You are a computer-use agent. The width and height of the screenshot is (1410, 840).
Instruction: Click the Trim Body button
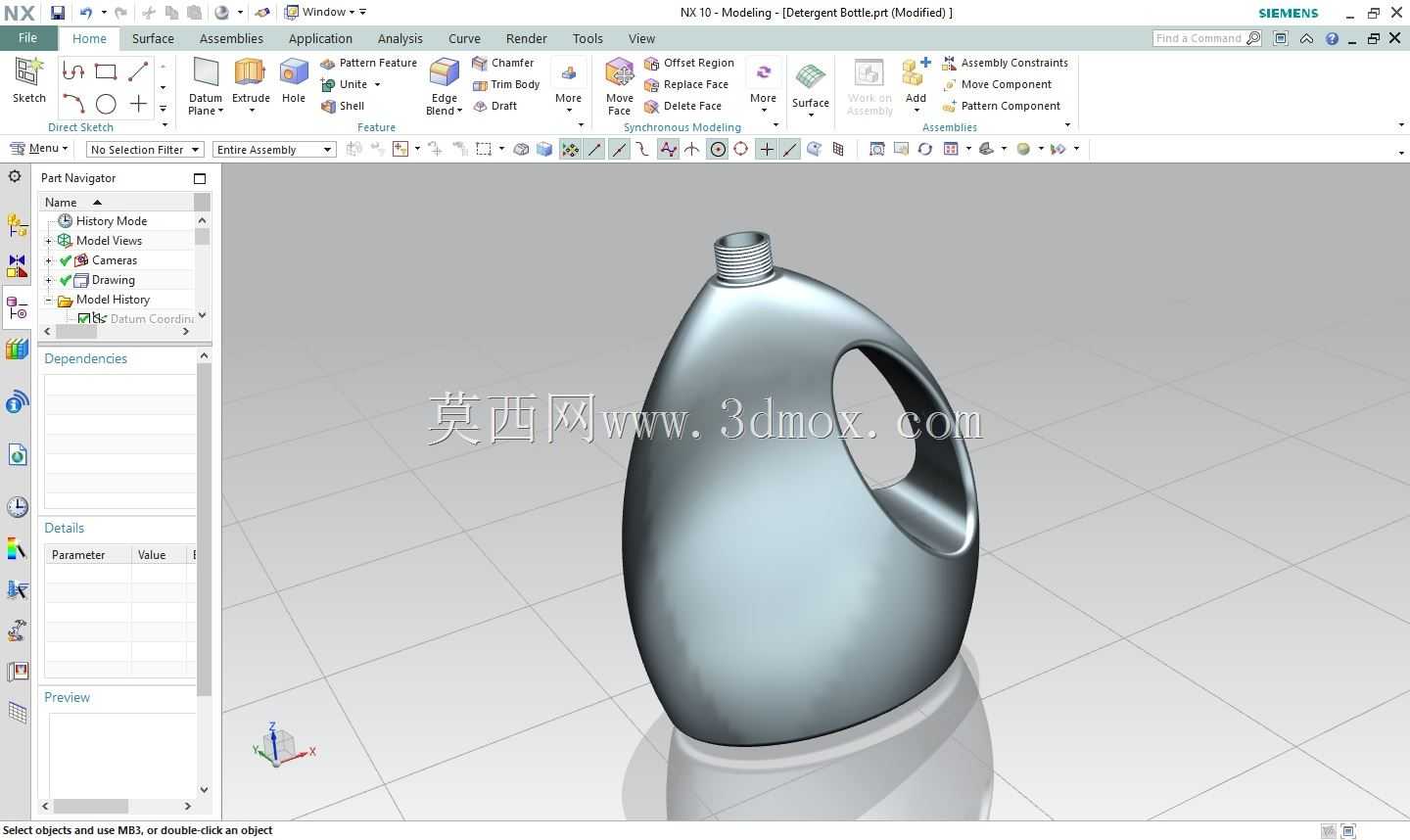[506, 84]
